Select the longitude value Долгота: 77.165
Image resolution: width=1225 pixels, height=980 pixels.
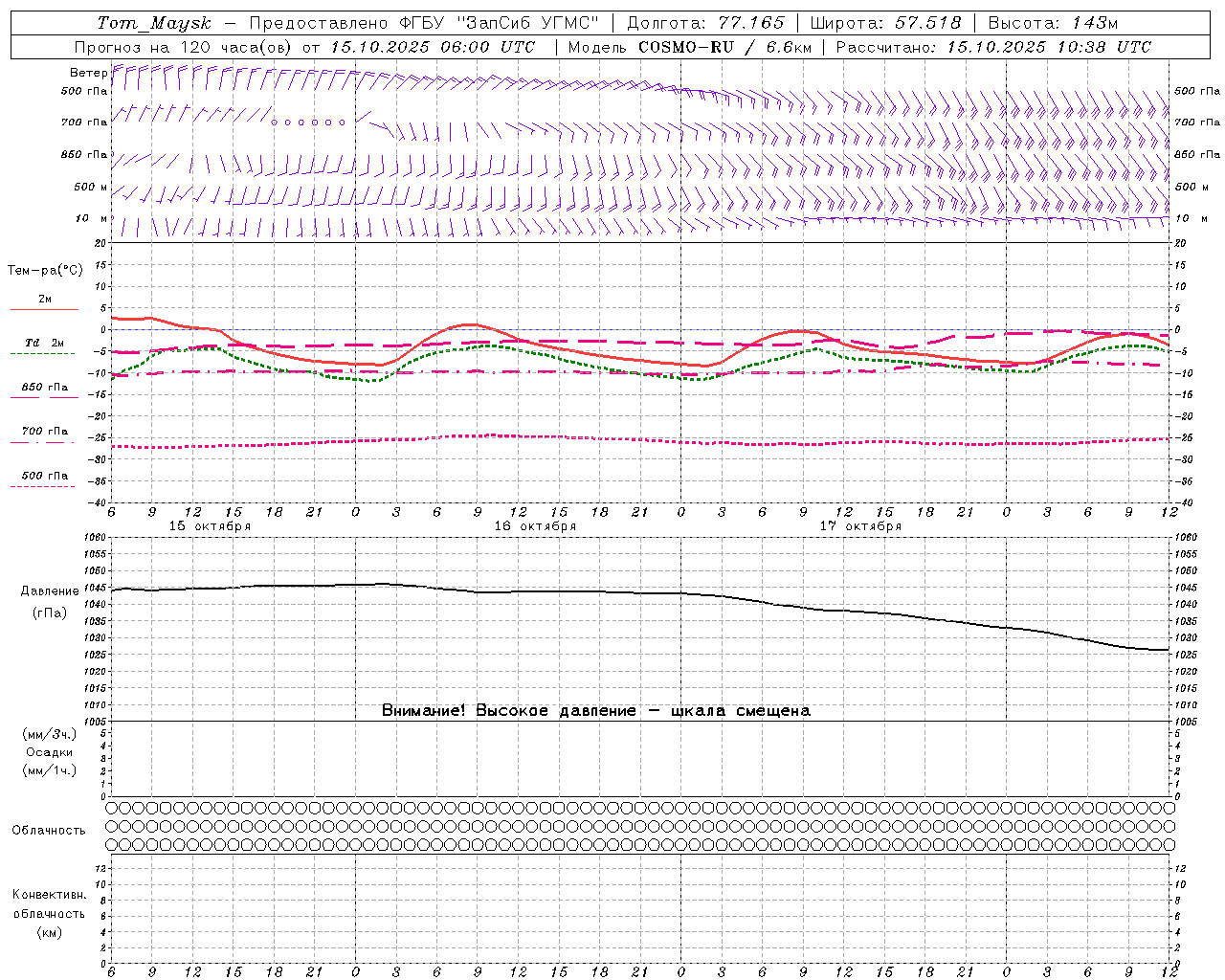(704, 23)
